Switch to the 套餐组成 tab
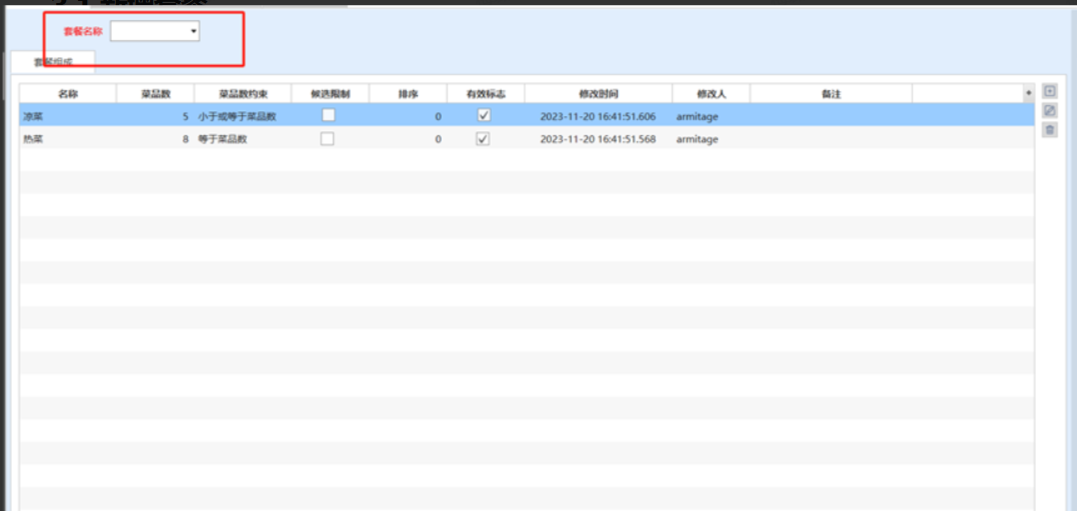The height and width of the screenshot is (511, 1077). [x=53, y=62]
